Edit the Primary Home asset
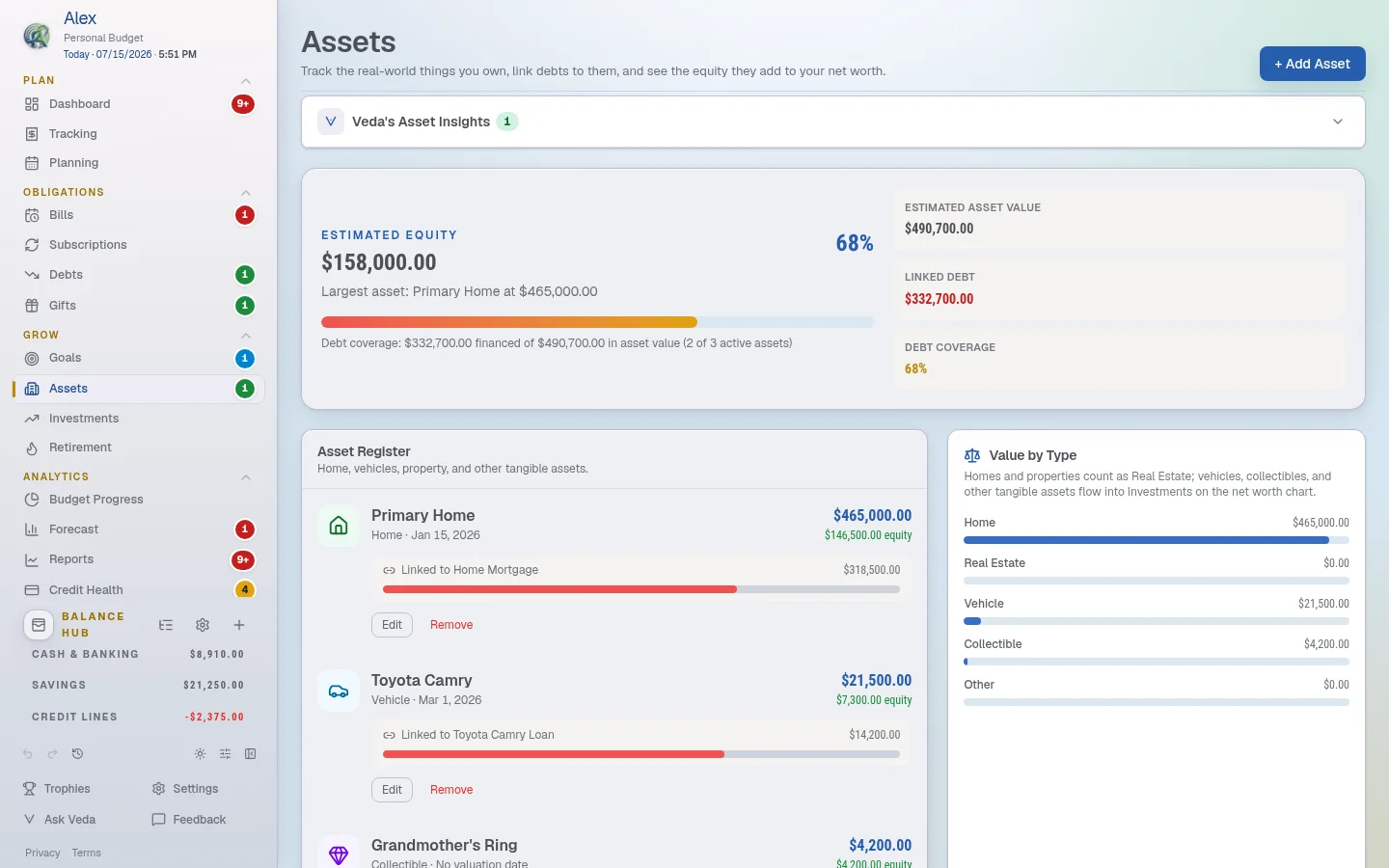 point(392,625)
